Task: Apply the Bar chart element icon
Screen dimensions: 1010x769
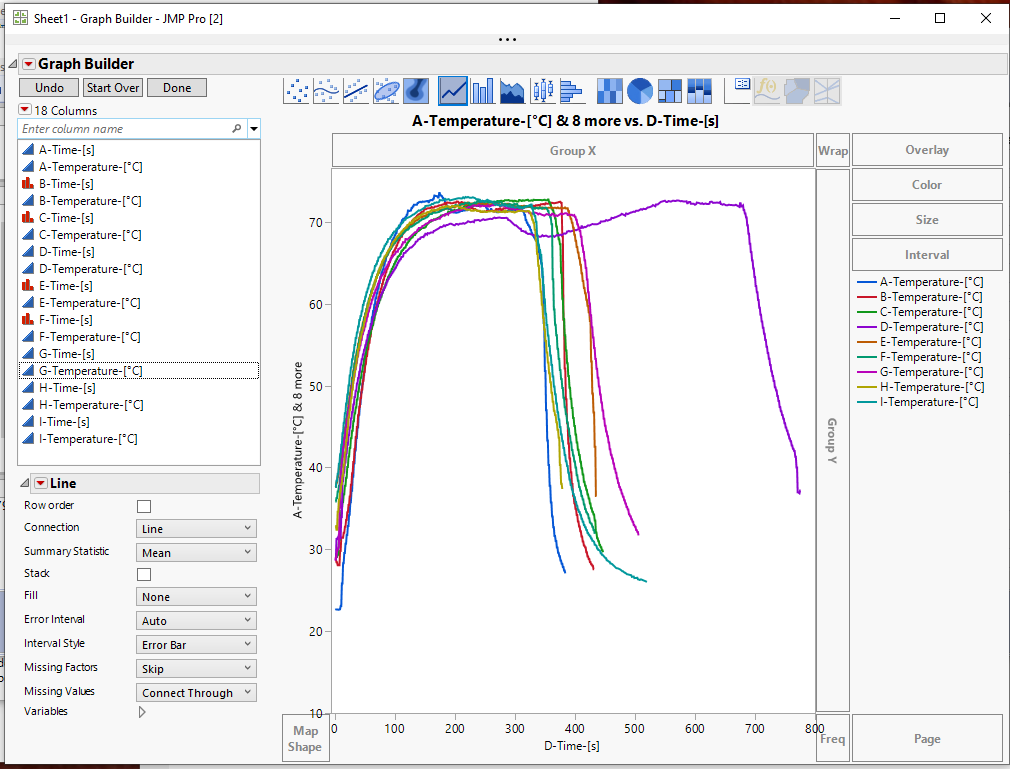Action: pyautogui.click(x=482, y=90)
